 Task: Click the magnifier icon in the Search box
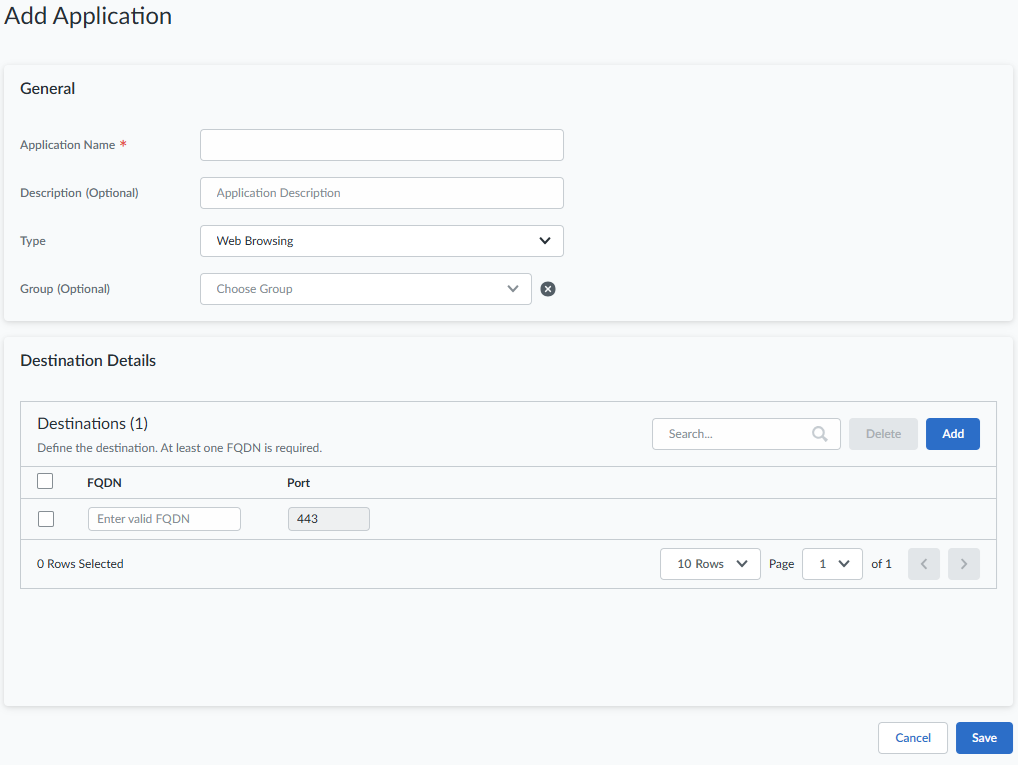click(x=820, y=434)
